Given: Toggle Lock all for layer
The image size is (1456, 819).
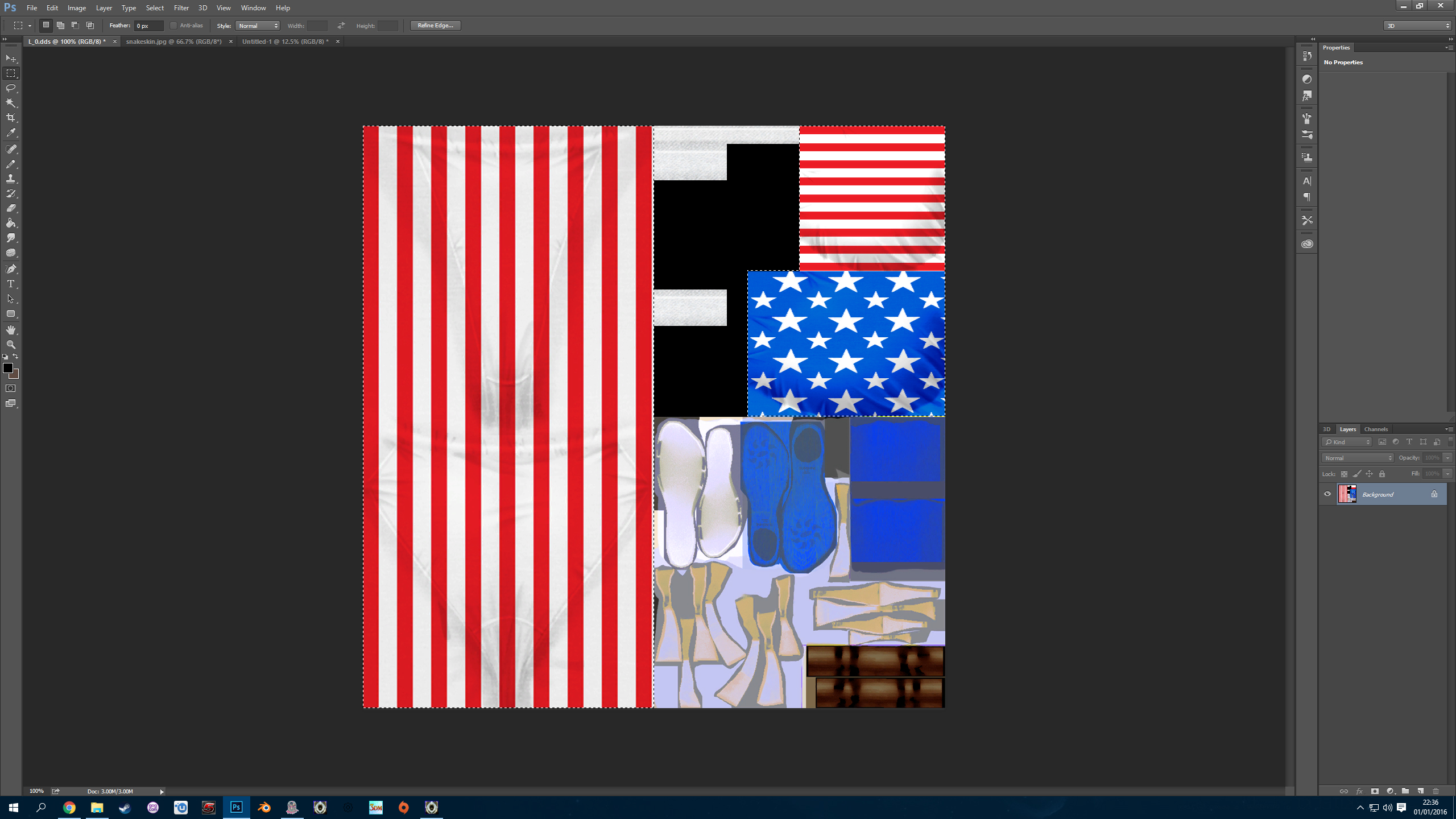Looking at the screenshot, I should pos(1382,474).
